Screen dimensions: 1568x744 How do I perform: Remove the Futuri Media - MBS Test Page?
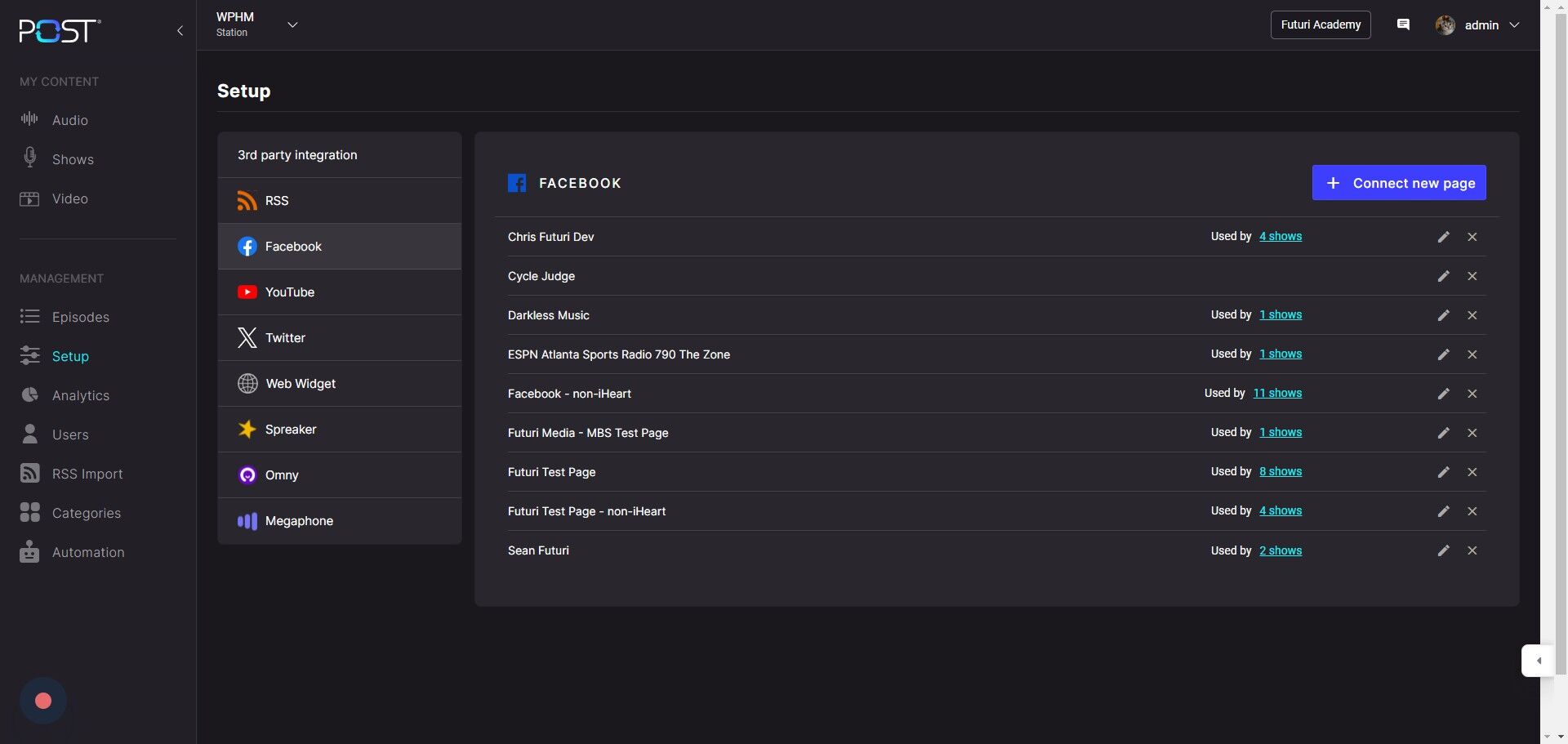pyautogui.click(x=1472, y=433)
